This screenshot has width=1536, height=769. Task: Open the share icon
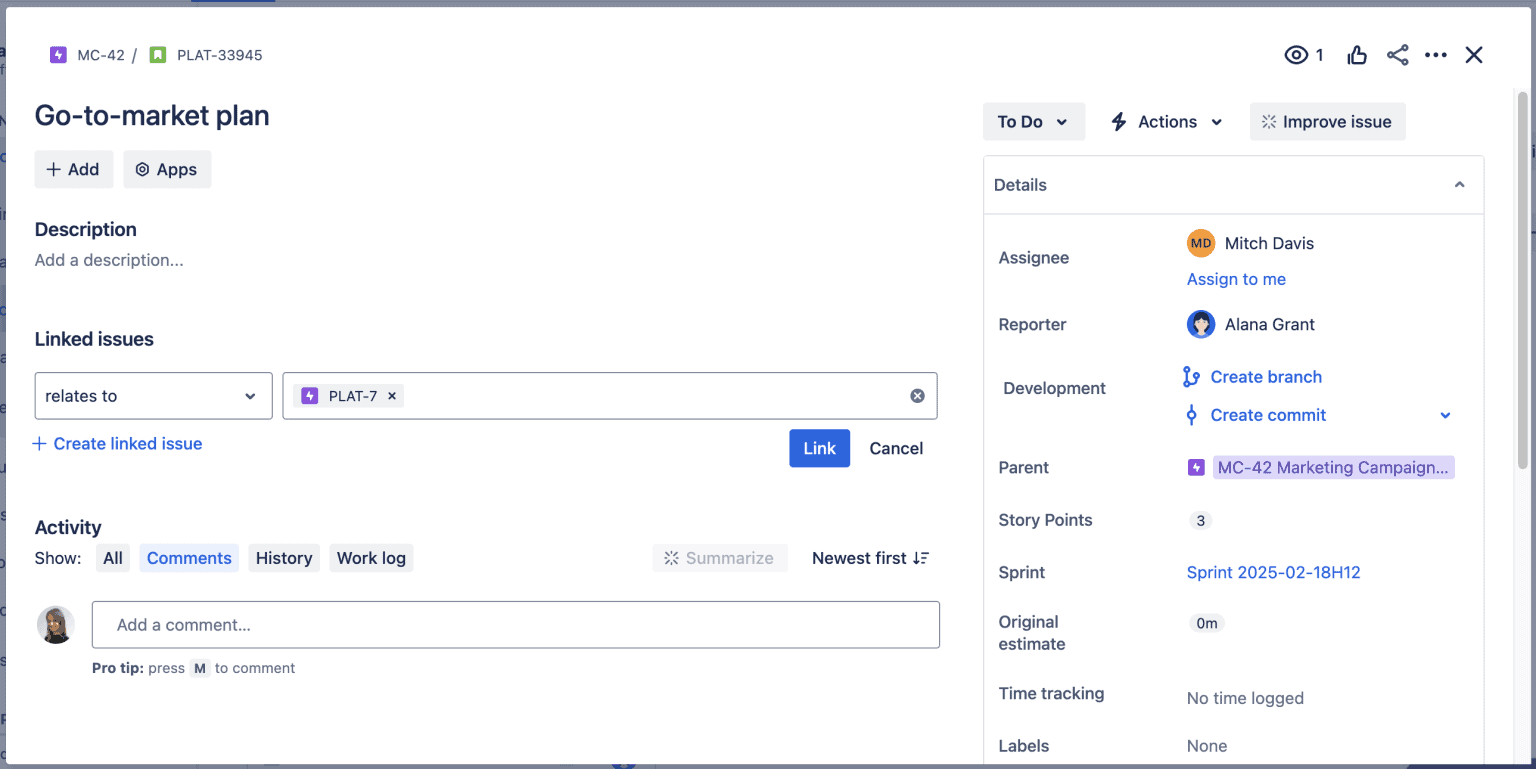[1397, 55]
